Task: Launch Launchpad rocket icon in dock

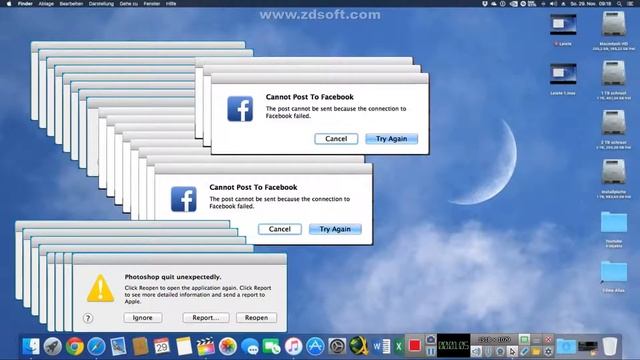Action: pos(53,347)
